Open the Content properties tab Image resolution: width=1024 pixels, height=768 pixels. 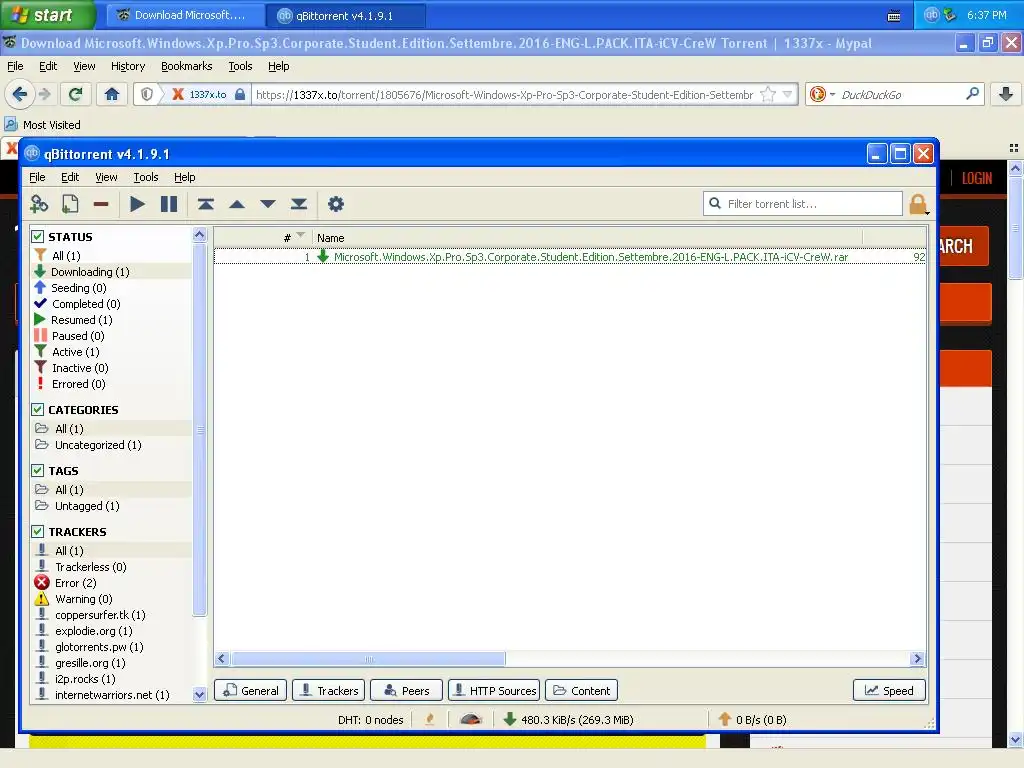click(581, 690)
